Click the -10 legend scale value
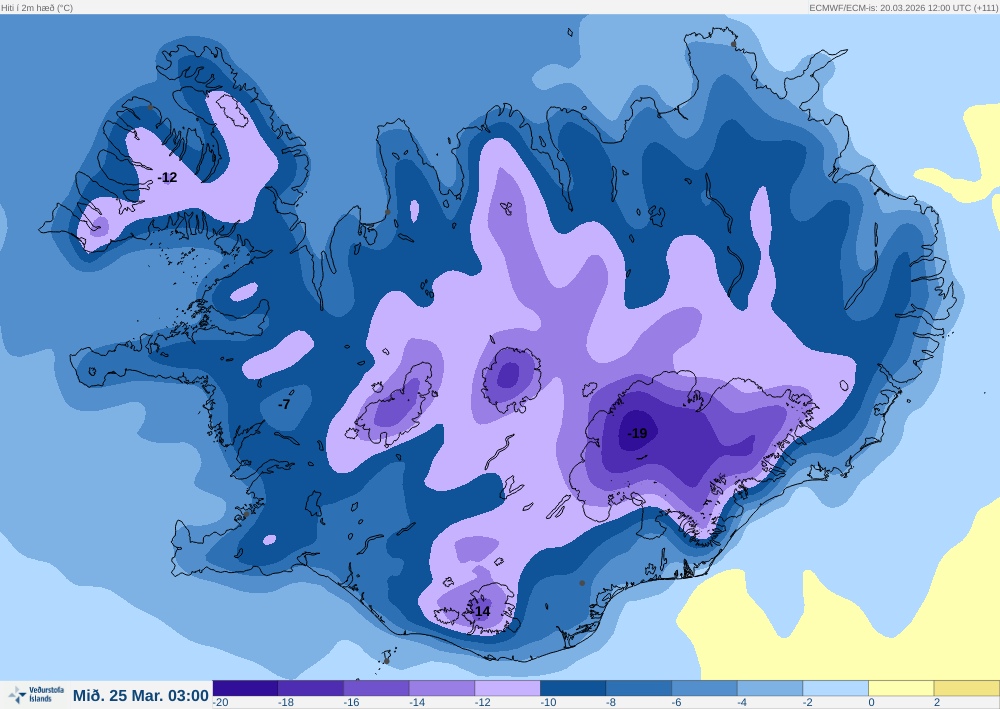This screenshot has width=1000, height=709. 548,703
